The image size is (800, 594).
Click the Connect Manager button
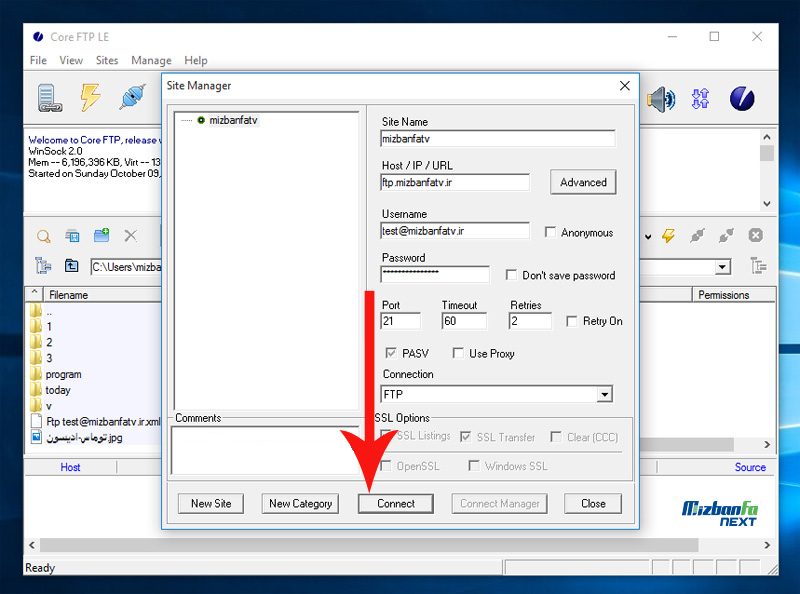click(x=499, y=504)
